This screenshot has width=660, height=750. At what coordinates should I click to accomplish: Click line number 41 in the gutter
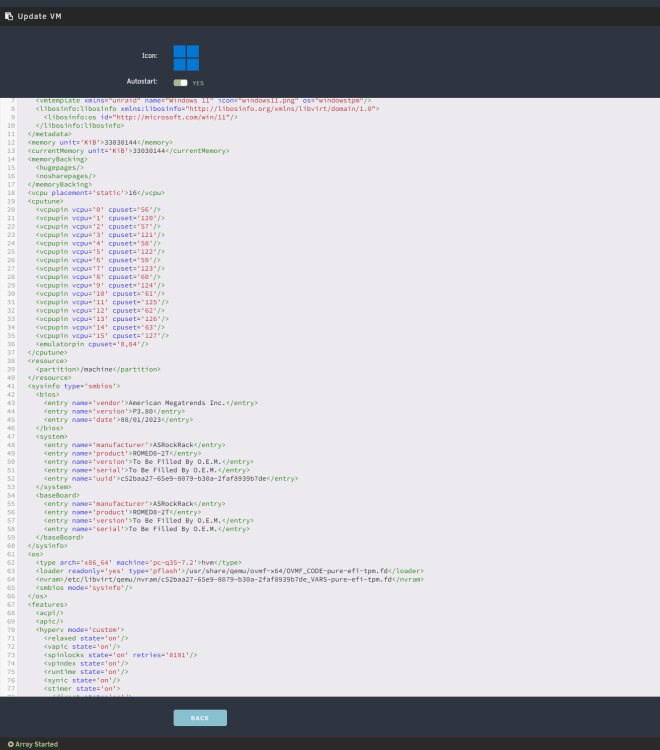click(x=11, y=386)
